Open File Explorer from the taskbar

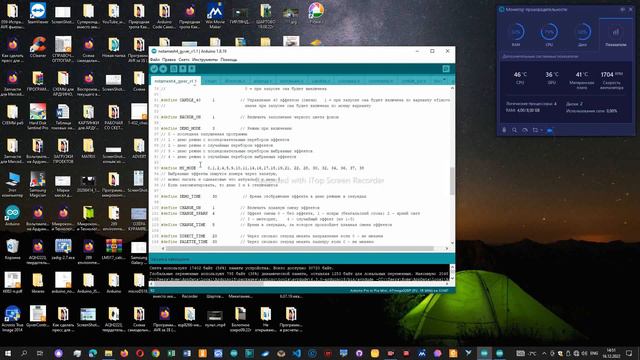tap(109, 353)
